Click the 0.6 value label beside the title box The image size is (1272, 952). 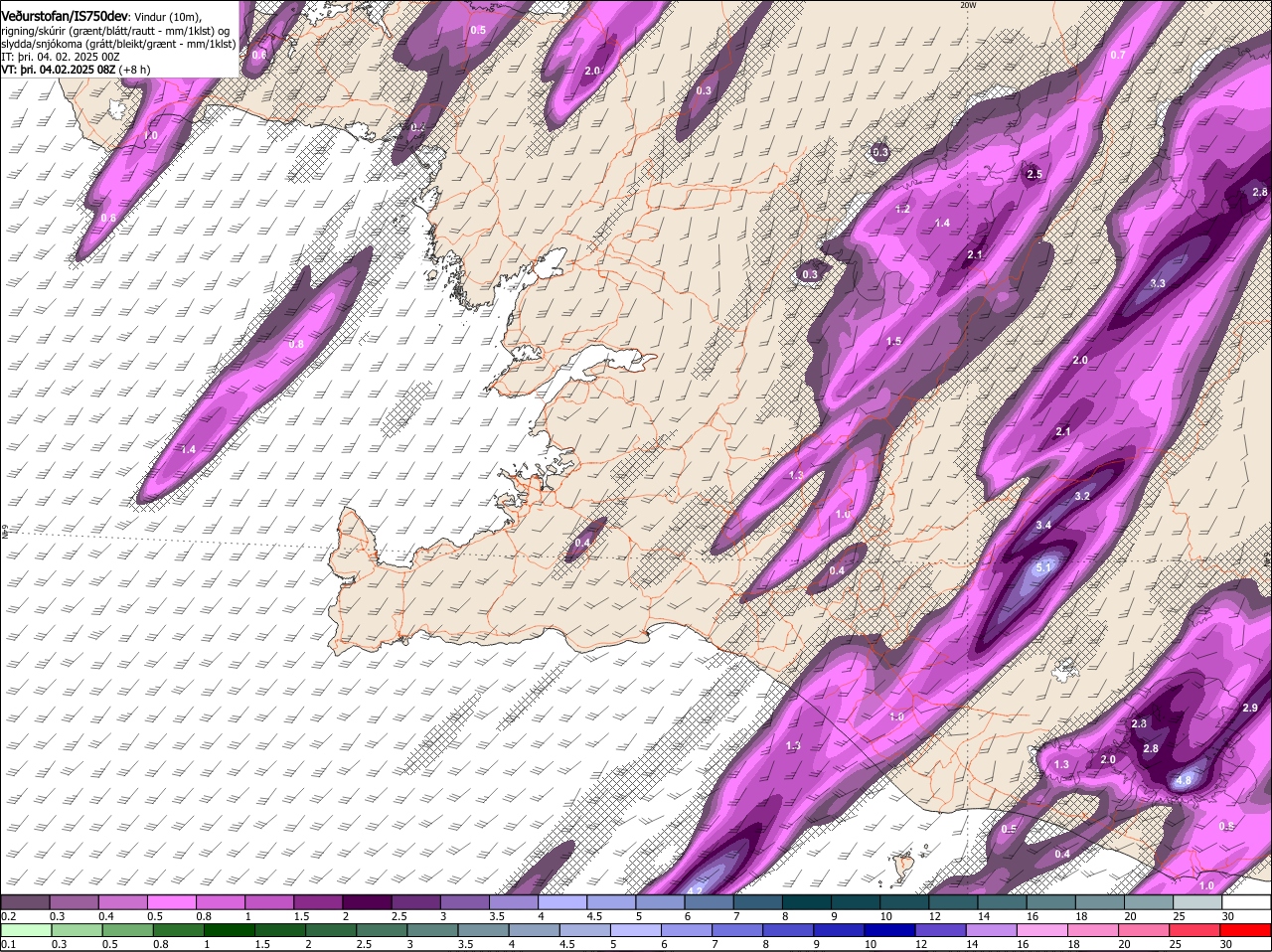click(259, 55)
